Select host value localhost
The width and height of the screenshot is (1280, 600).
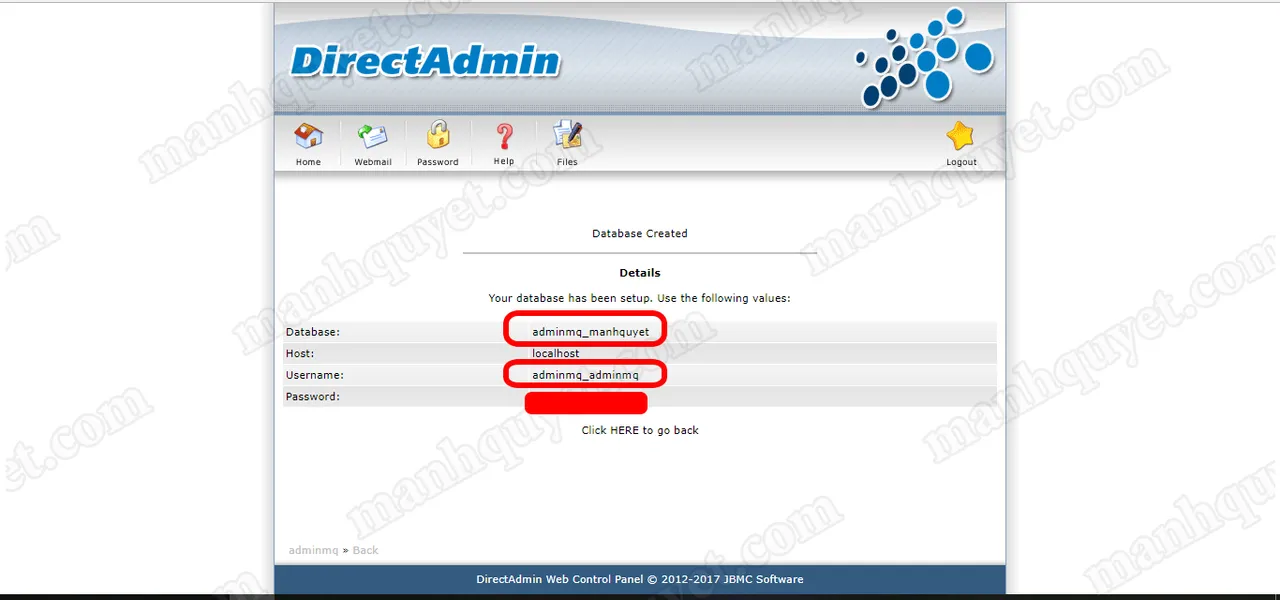[555, 353]
